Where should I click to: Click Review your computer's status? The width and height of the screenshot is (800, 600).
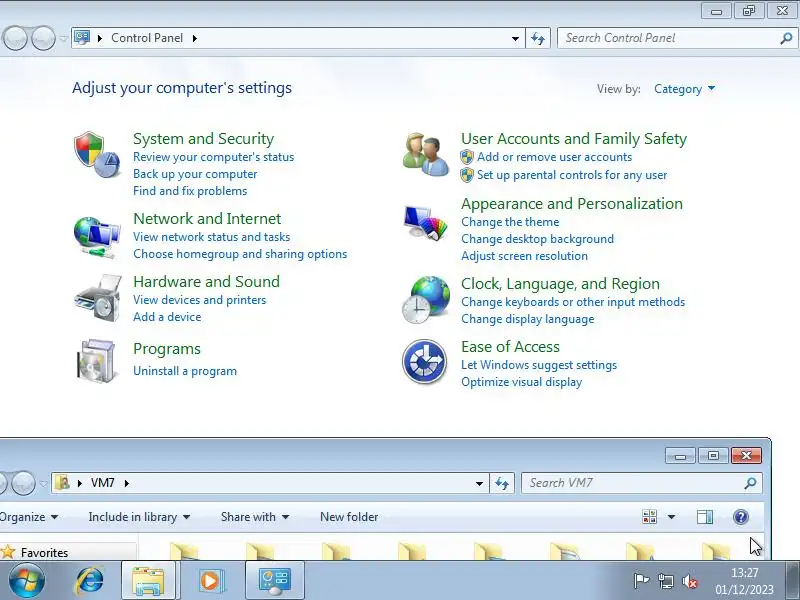pos(213,157)
